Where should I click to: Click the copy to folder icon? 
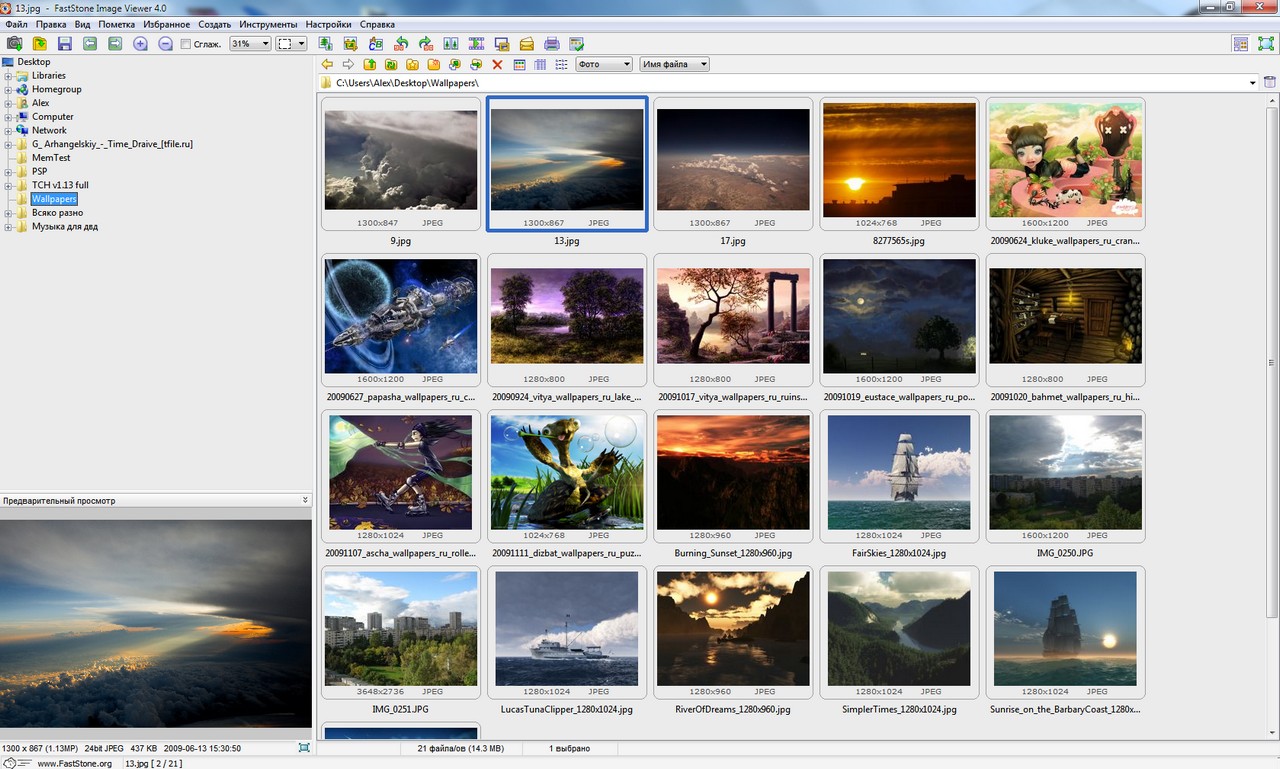click(455, 64)
